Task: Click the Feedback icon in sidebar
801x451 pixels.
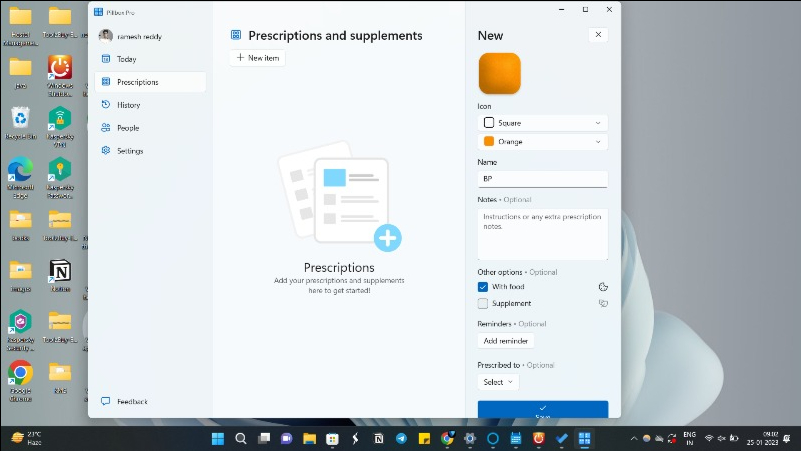Action: point(106,402)
